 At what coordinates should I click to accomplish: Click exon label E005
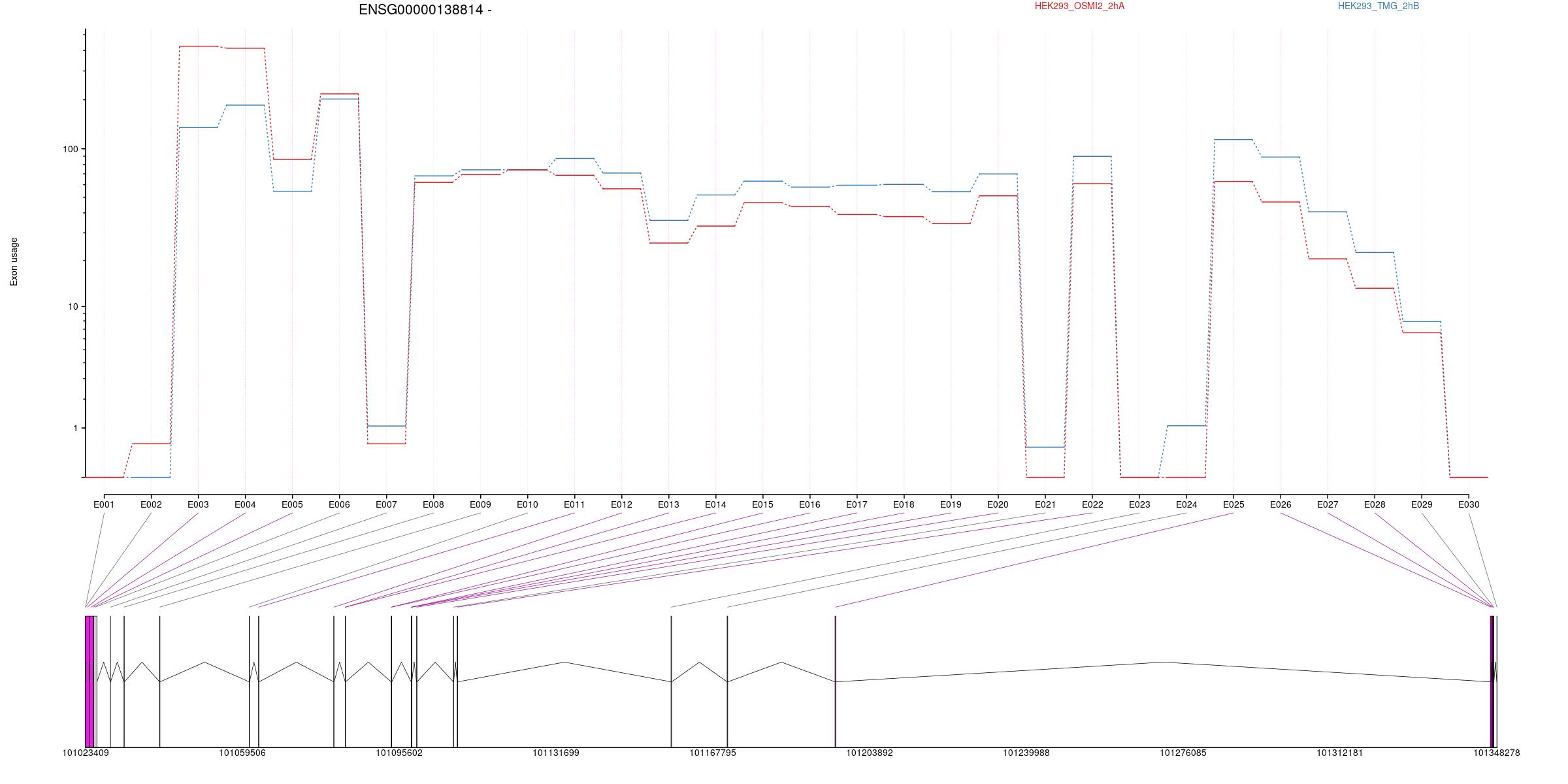292,504
